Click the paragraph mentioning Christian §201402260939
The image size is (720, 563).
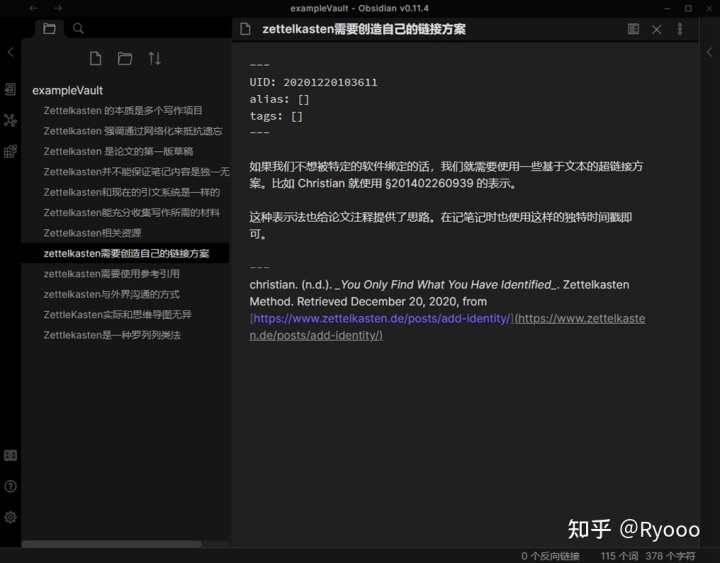(x=446, y=175)
